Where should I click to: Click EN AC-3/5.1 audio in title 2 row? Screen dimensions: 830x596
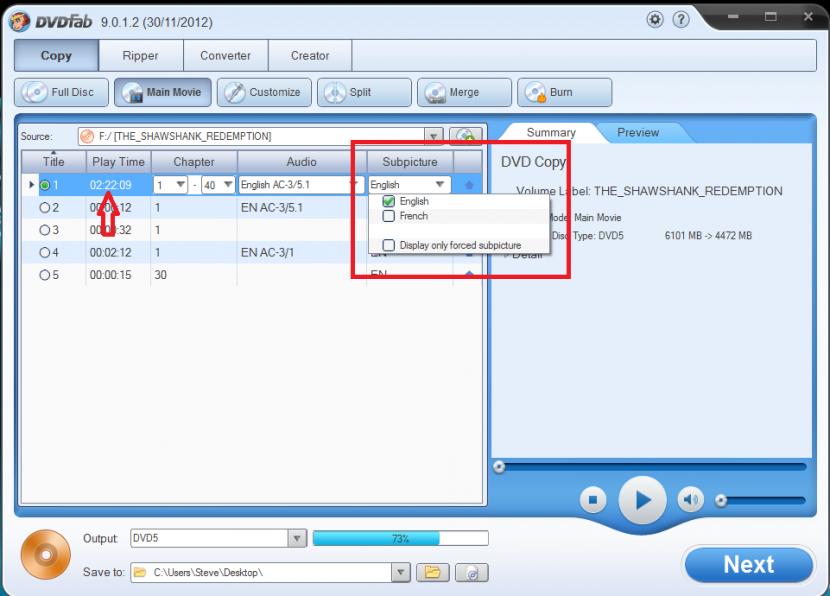tap(272, 207)
